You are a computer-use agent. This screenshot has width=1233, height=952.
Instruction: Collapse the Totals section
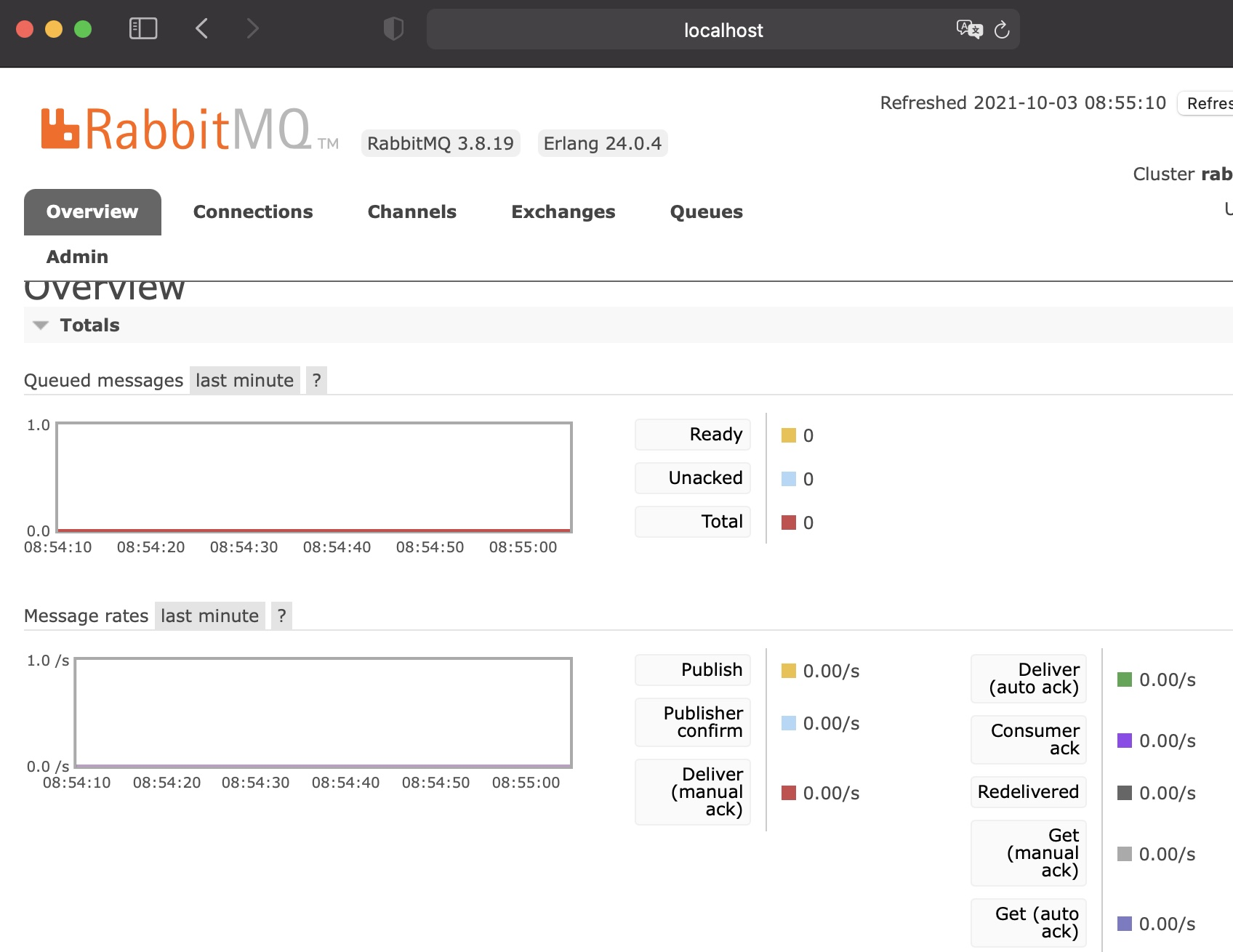[x=41, y=325]
